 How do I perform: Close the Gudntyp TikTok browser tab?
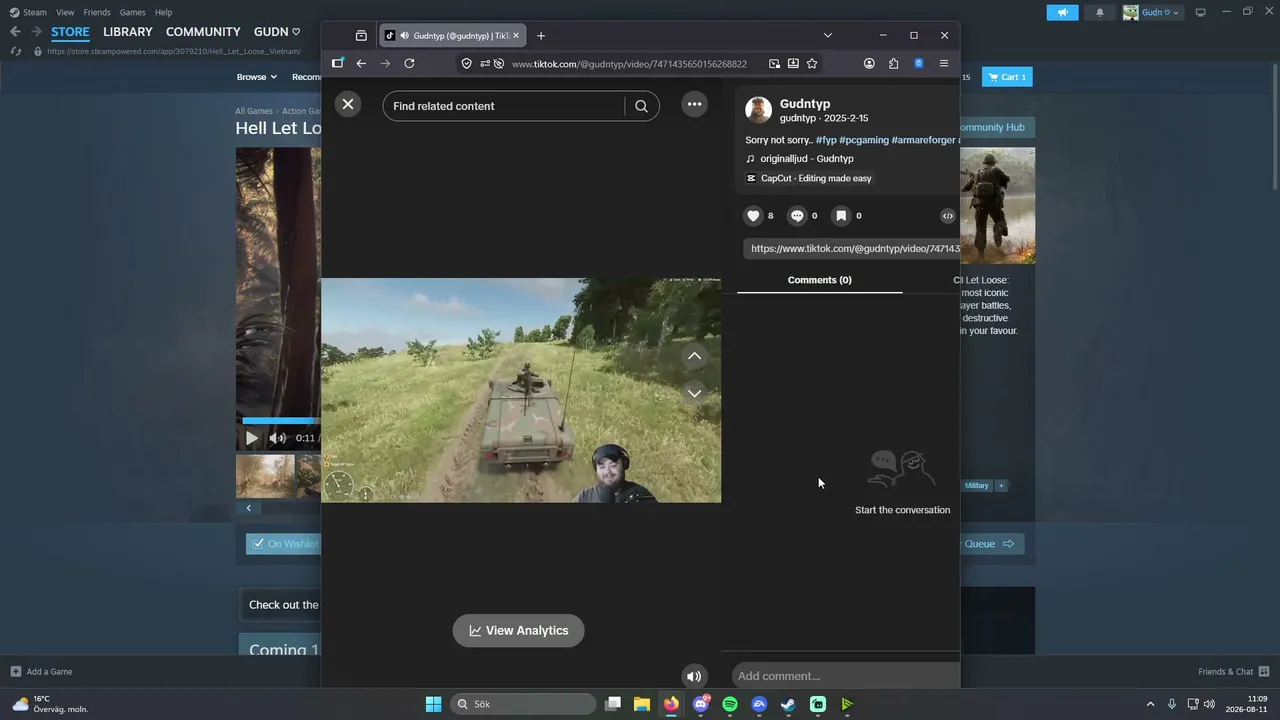tap(516, 36)
